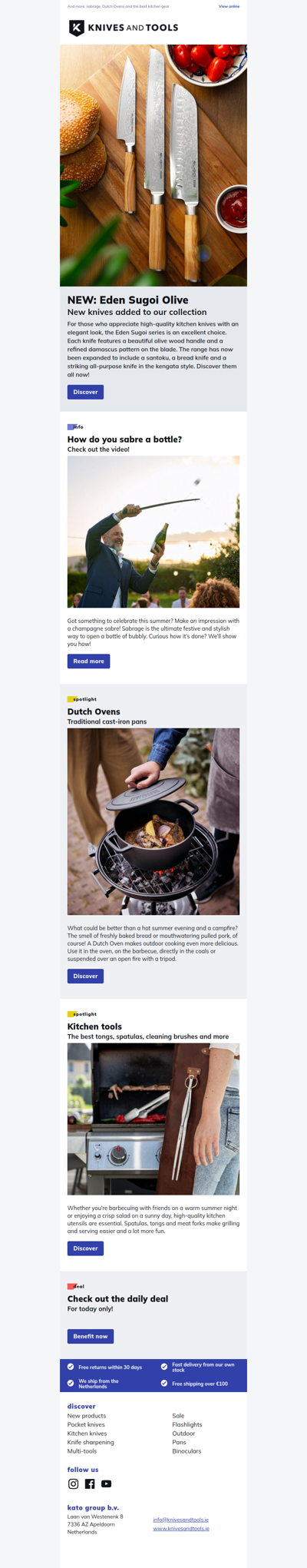Click the info@knivesandtools.ie email link

[181, 1520]
